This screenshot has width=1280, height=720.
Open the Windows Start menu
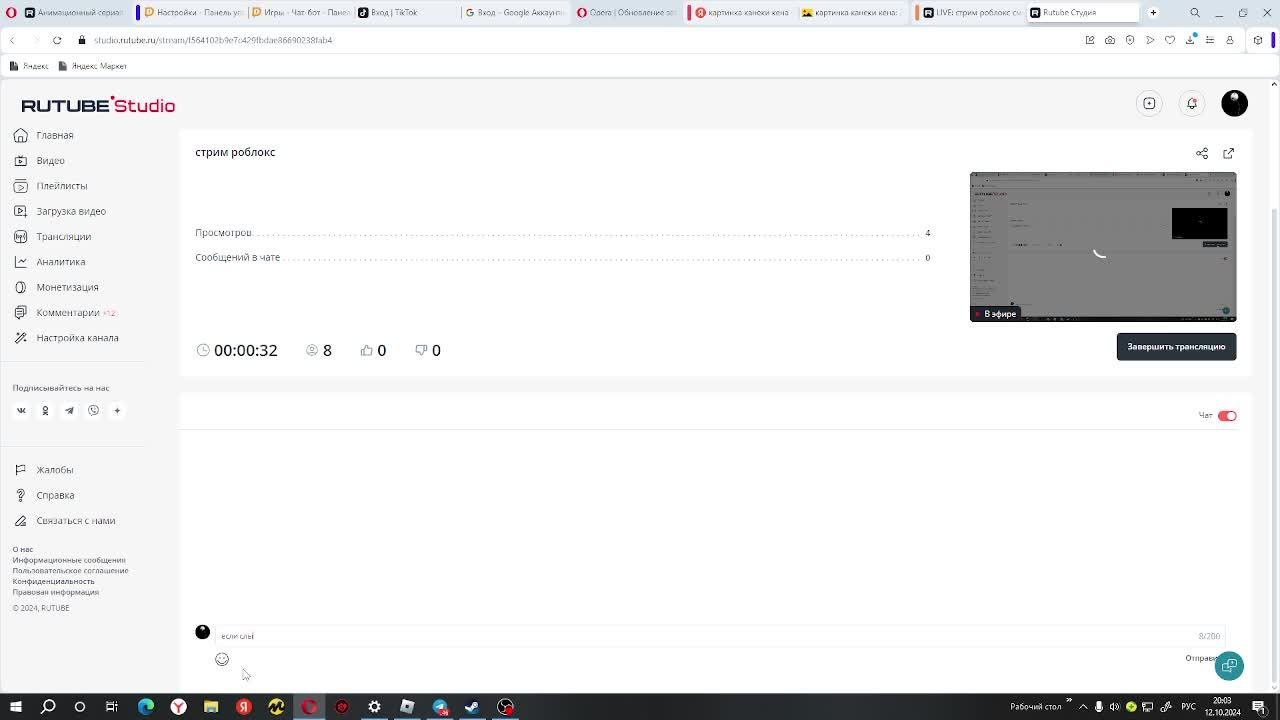coord(16,707)
